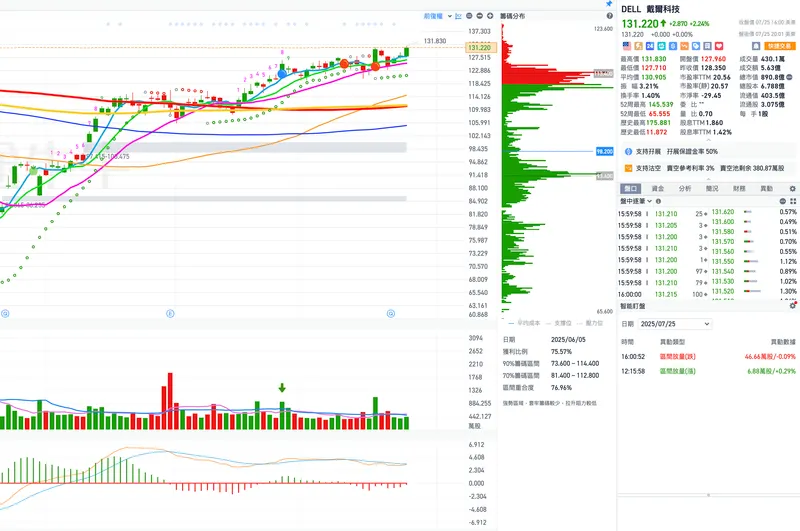Click the chart style icon beside 前復權

458,16
